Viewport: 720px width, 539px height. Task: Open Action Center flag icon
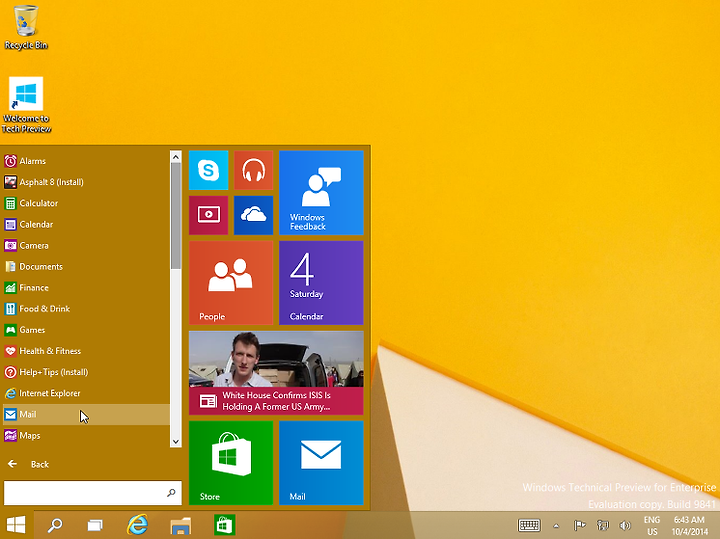tap(579, 525)
